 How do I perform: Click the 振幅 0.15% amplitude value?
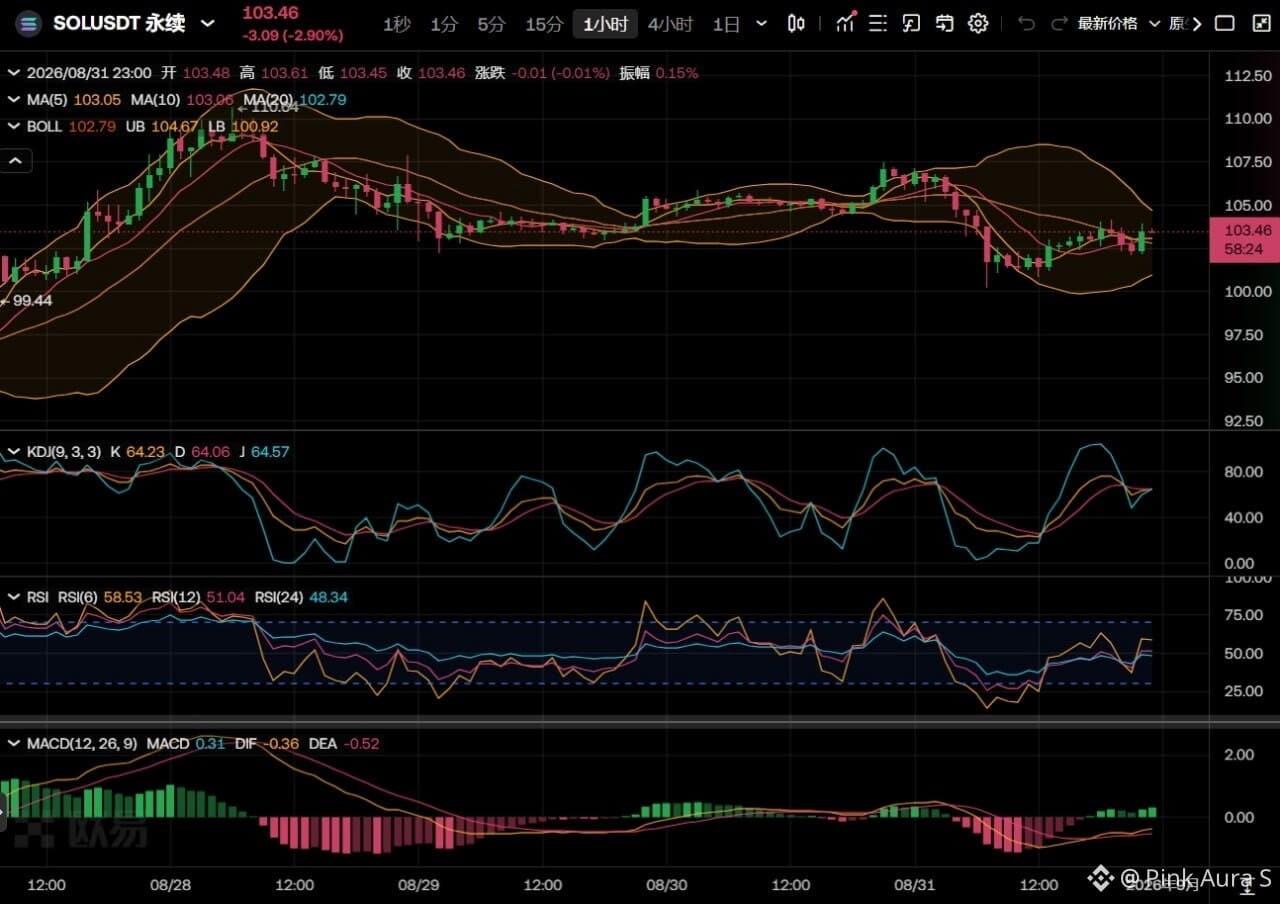point(659,73)
